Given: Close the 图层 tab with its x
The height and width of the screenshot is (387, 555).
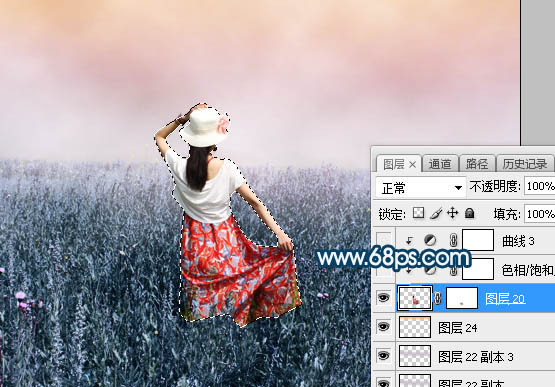Looking at the screenshot, I should point(412,164).
